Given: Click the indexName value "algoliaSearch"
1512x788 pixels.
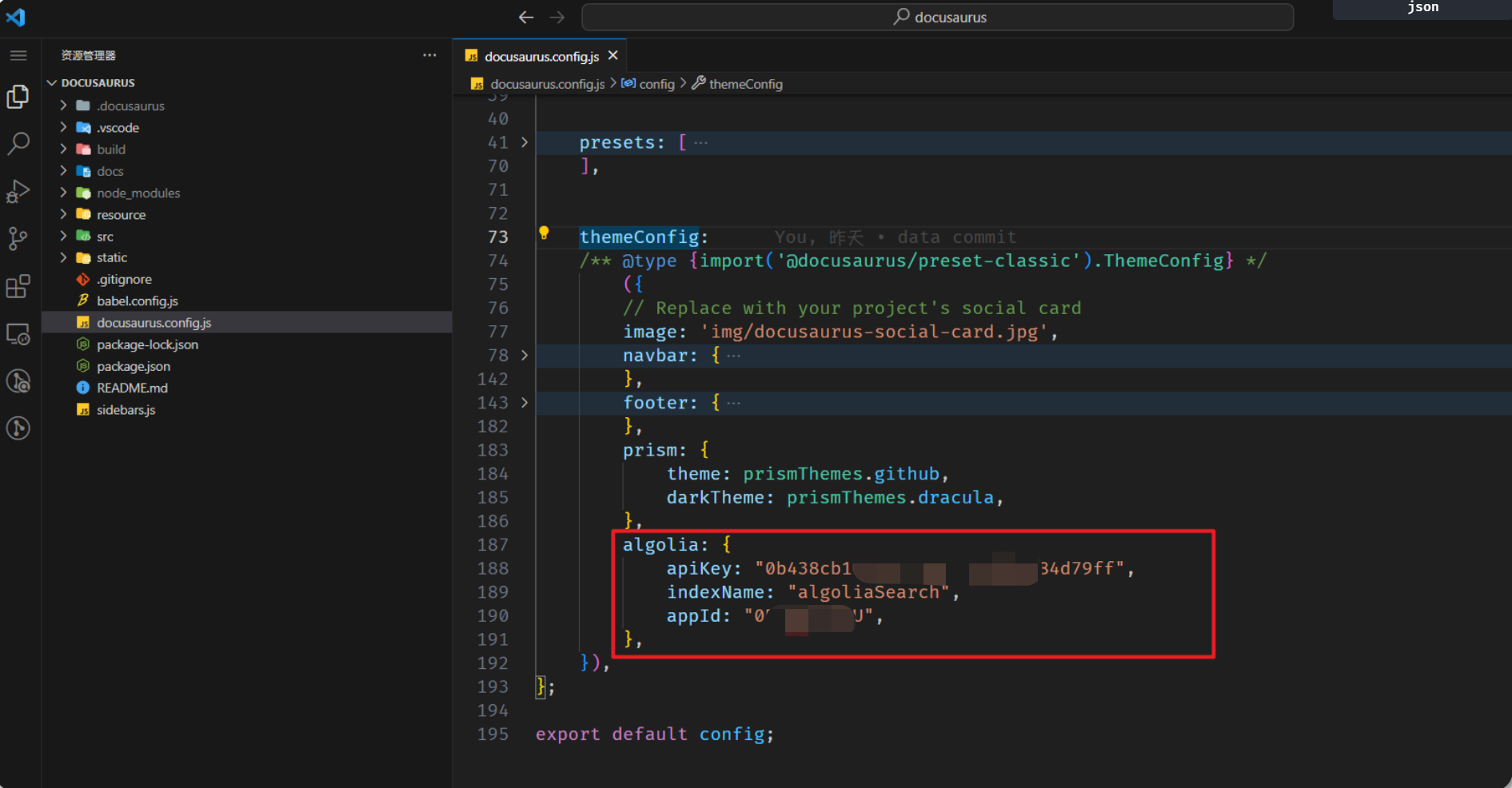Looking at the screenshot, I should coord(868,592).
